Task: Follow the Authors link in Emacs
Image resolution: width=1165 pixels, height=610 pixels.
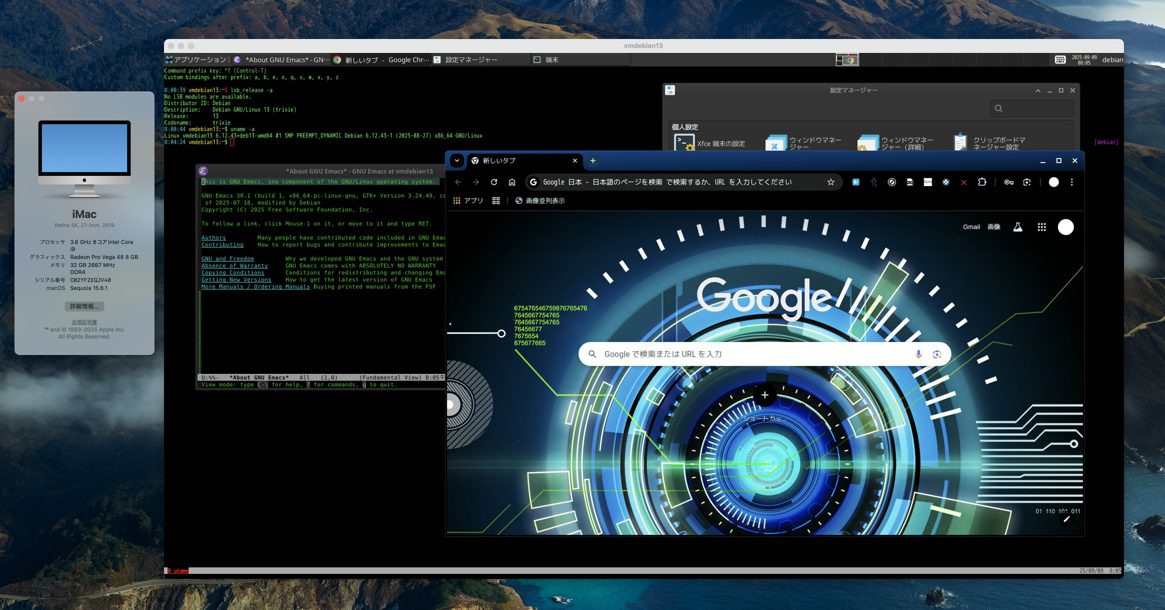Action: coord(213,238)
